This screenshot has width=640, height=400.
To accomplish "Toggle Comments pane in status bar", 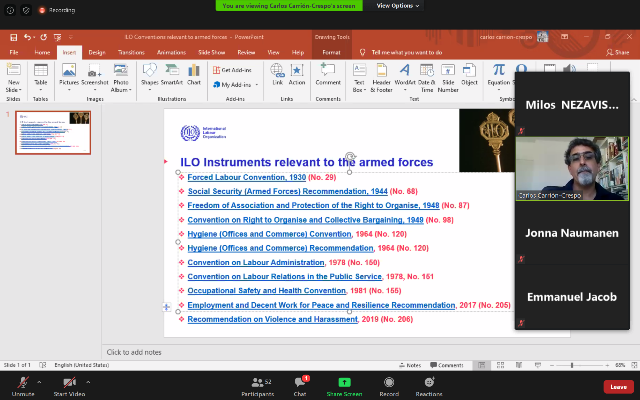I will tap(447, 365).
